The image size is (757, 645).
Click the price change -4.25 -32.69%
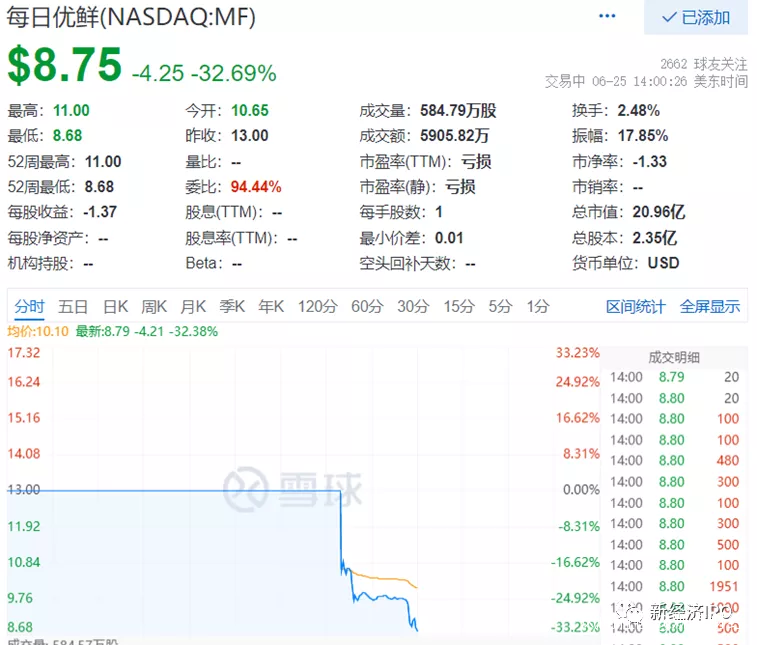point(204,73)
